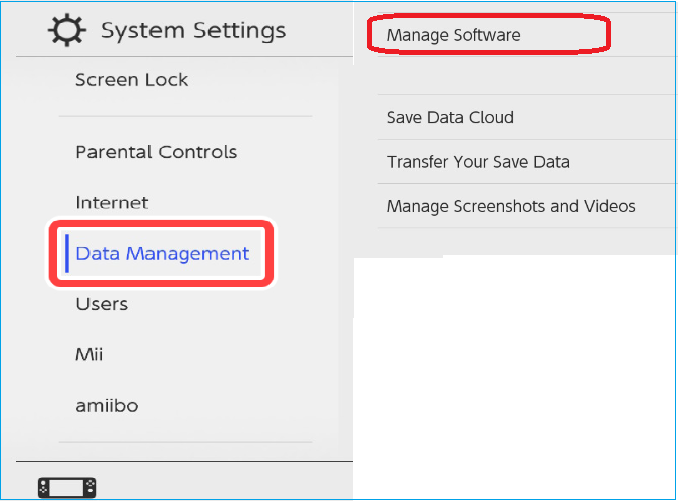The width and height of the screenshot is (678, 501).
Task: Select the Data Management sidebar item
Action: coord(162,254)
